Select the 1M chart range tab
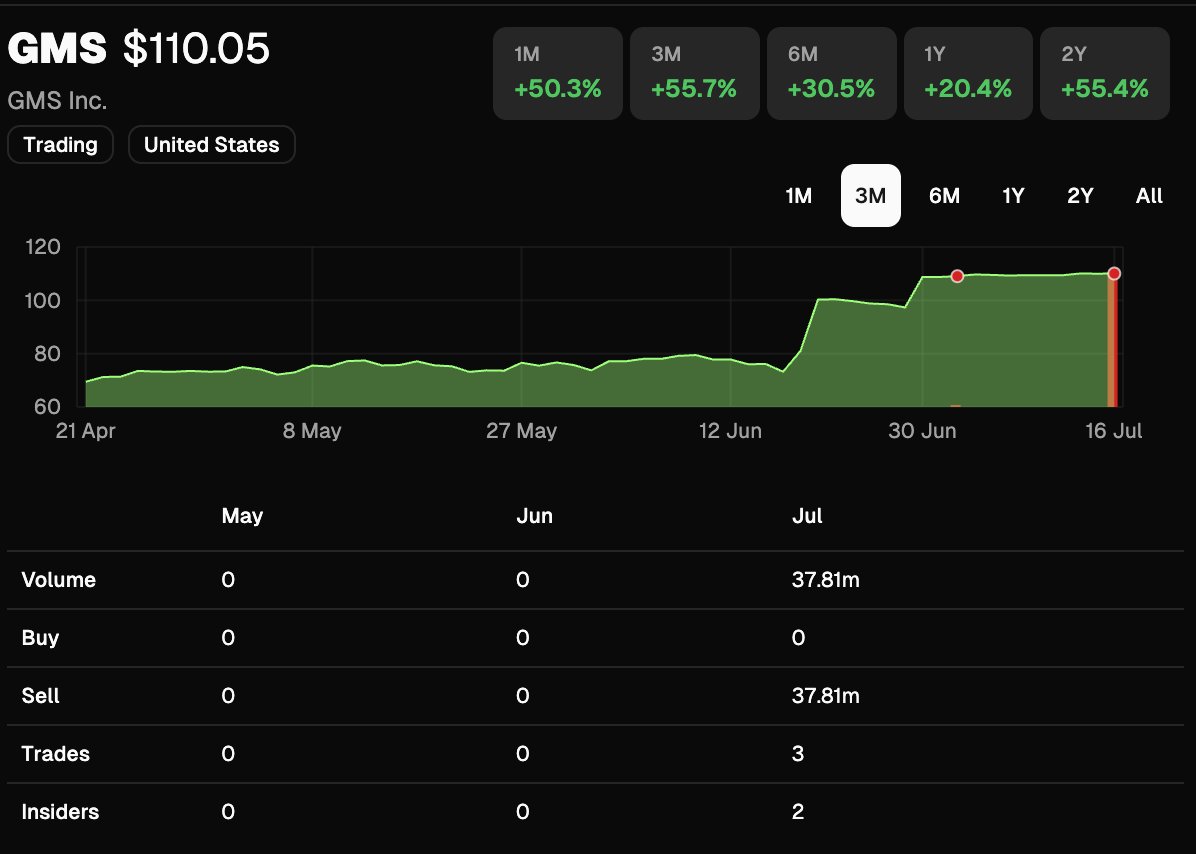Image resolution: width=1196 pixels, height=854 pixels. [799, 196]
